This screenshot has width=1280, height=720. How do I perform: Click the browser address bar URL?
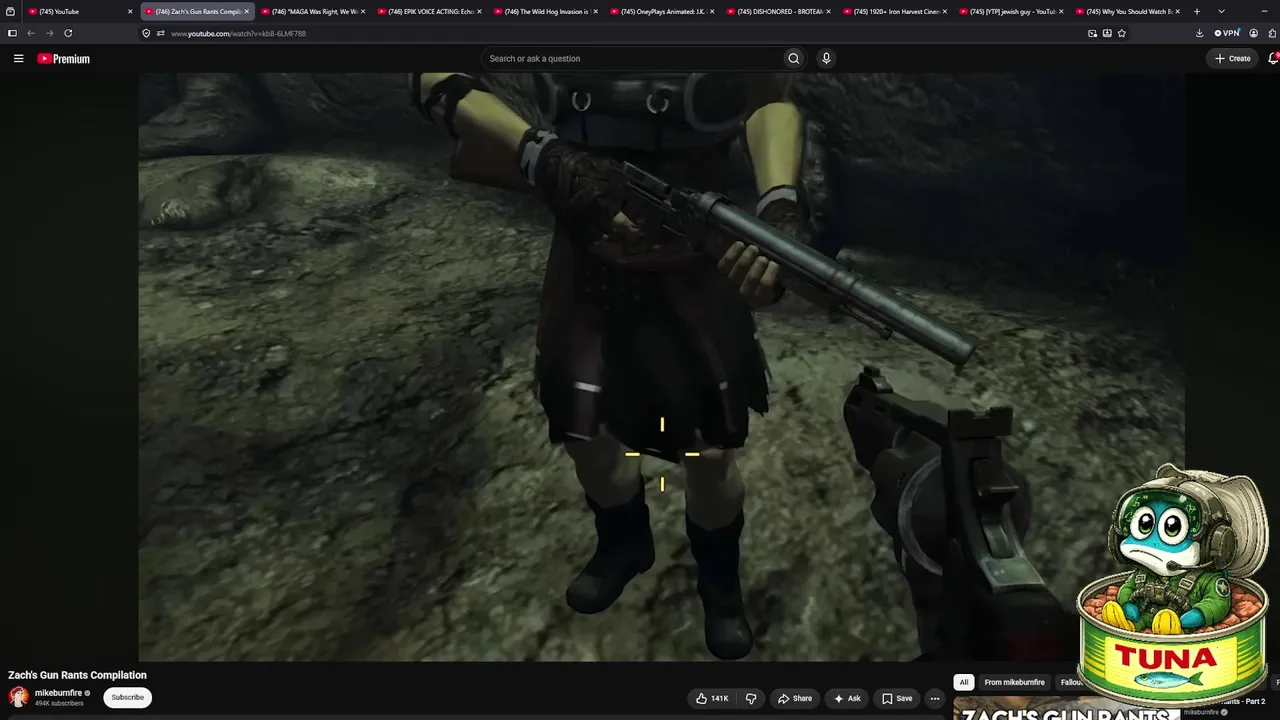click(x=238, y=33)
